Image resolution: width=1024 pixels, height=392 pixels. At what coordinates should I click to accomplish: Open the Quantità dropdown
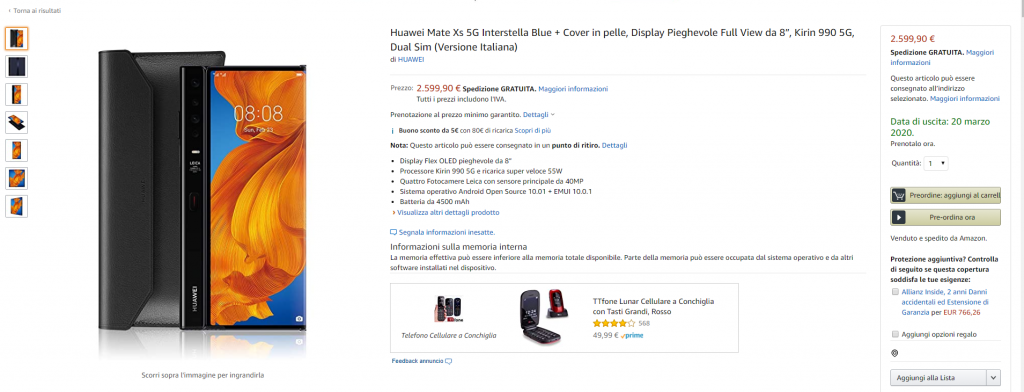coord(936,163)
